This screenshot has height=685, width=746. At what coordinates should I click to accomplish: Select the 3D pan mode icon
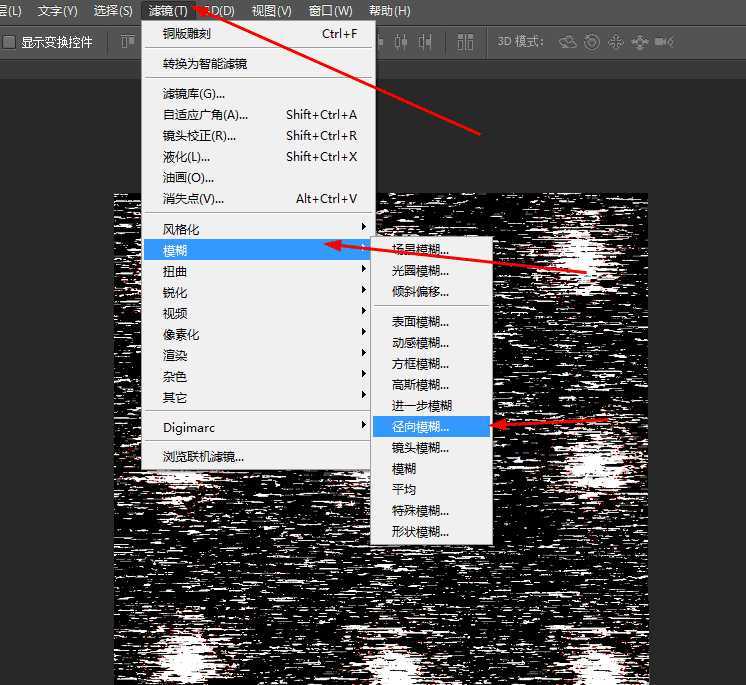click(616, 42)
